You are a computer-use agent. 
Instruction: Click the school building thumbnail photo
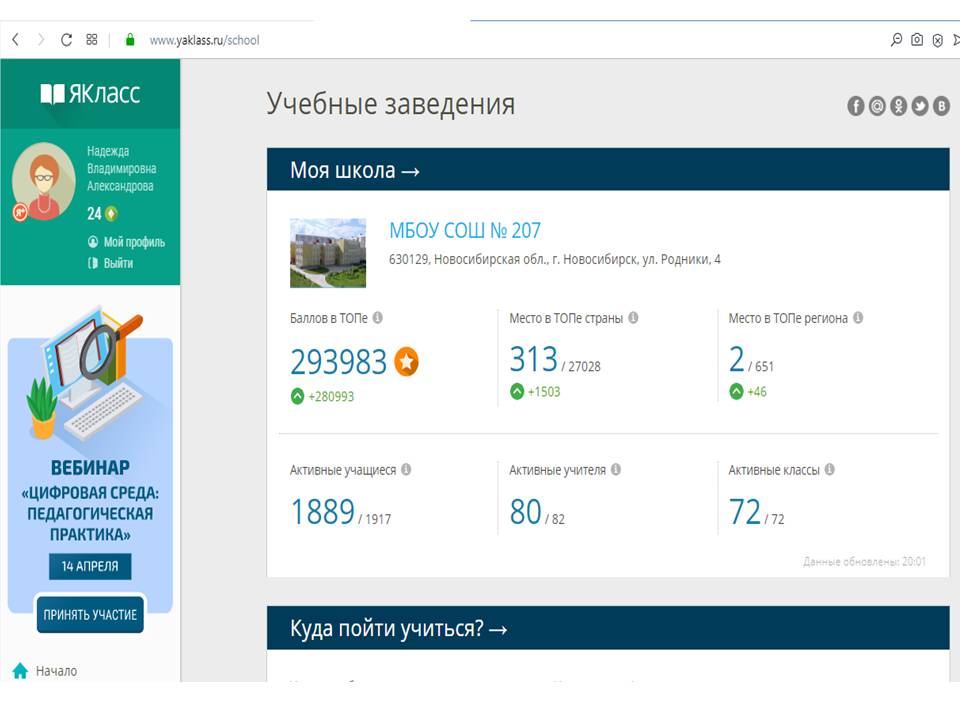327,253
